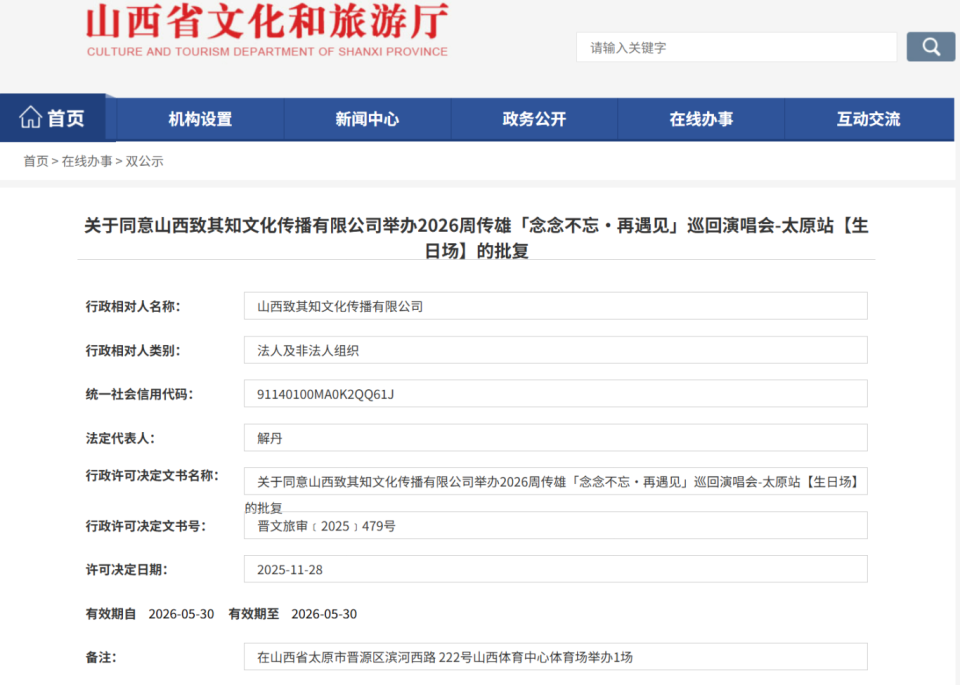Click the magnifier search icon
Screen dimensions: 960x685
930,46
